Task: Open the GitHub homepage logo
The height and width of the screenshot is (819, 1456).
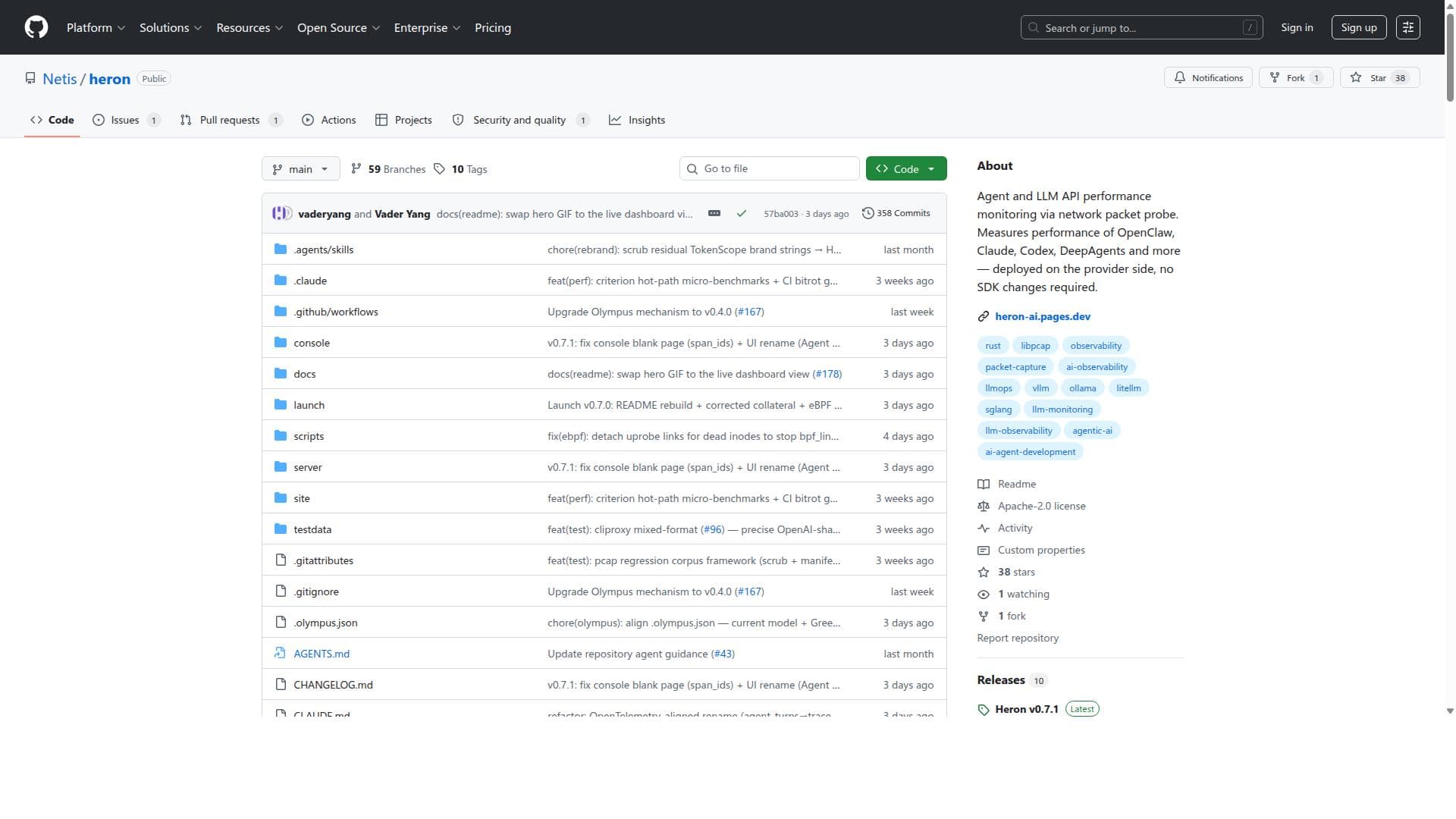Action: click(36, 27)
